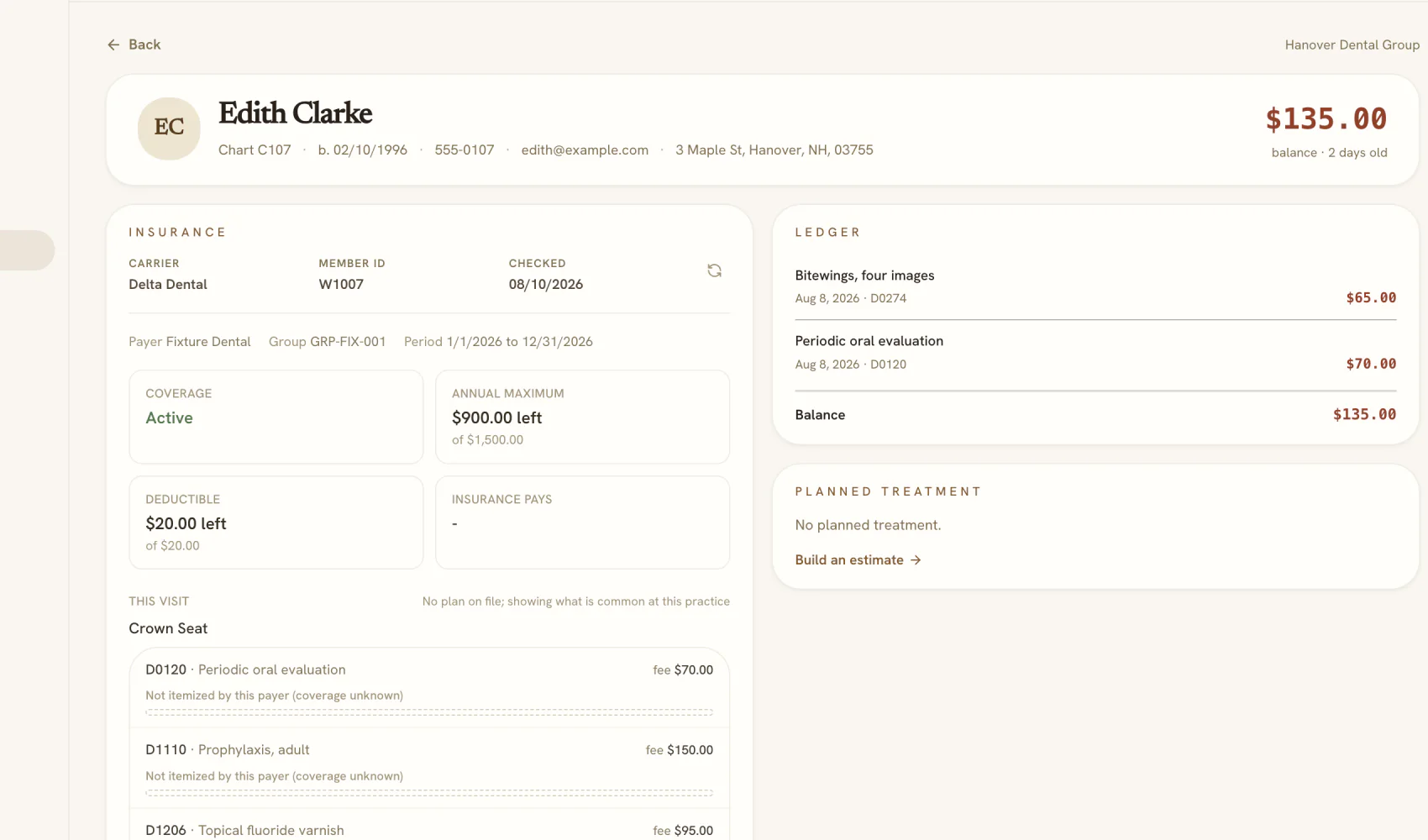Click ledger amount $65.00
The image size is (1428, 840).
point(1371,297)
